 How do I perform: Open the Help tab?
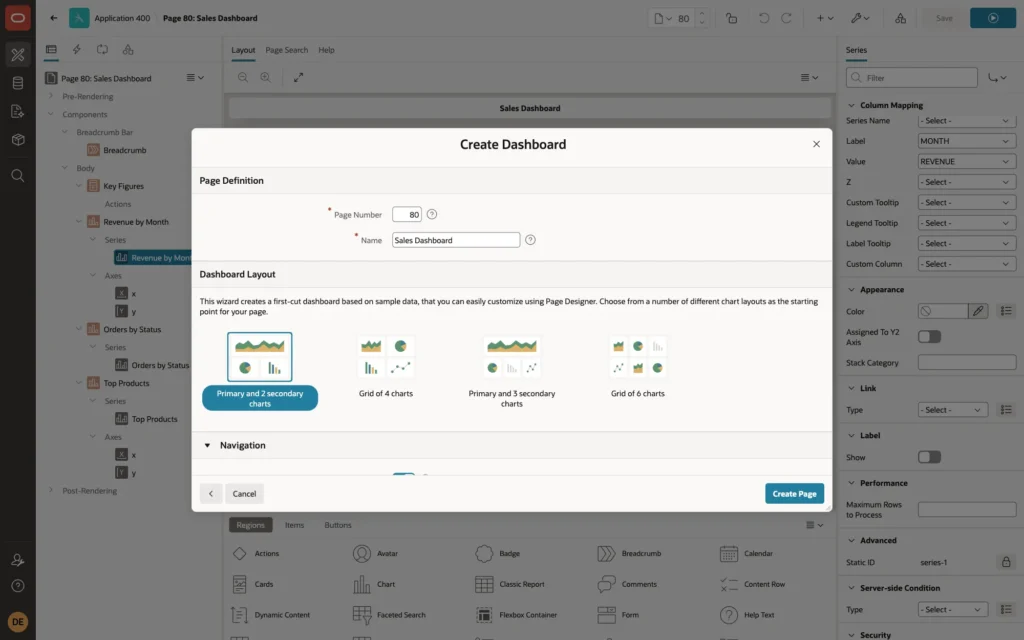click(x=326, y=50)
